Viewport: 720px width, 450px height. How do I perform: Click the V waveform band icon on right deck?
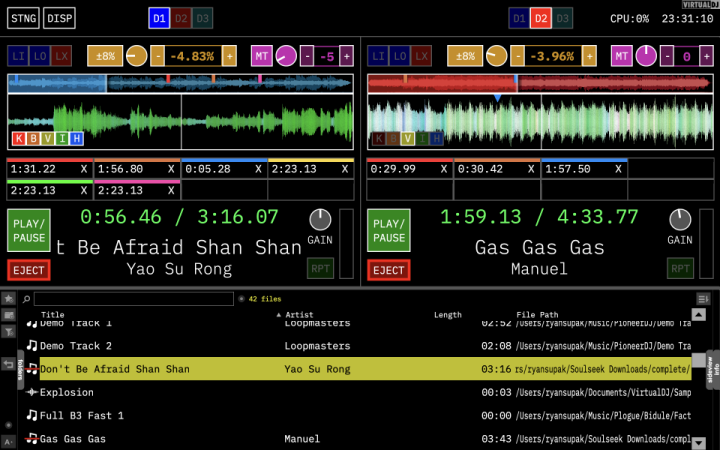click(x=407, y=138)
